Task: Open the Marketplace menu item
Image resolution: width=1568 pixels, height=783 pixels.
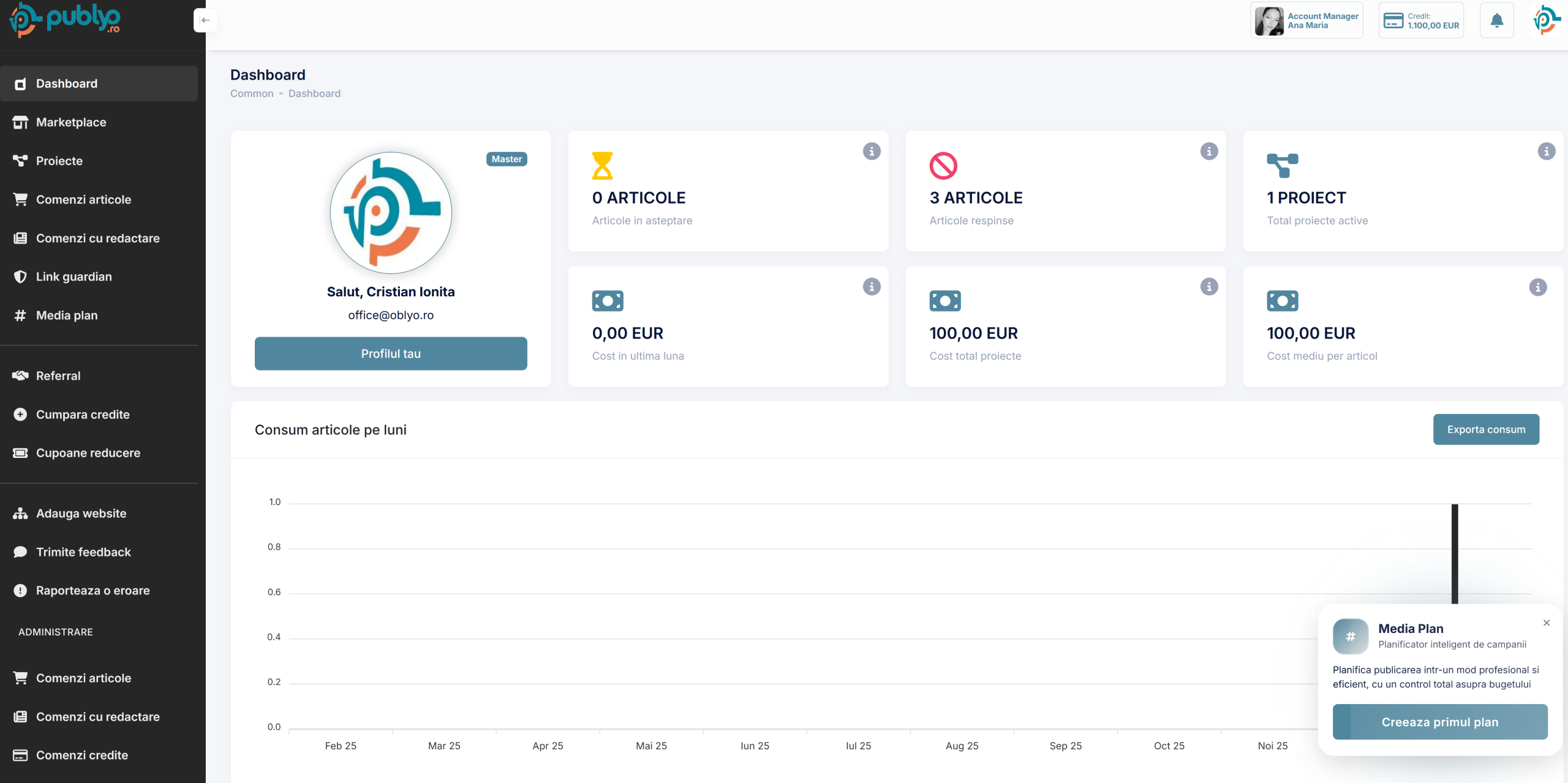Action: [x=71, y=122]
